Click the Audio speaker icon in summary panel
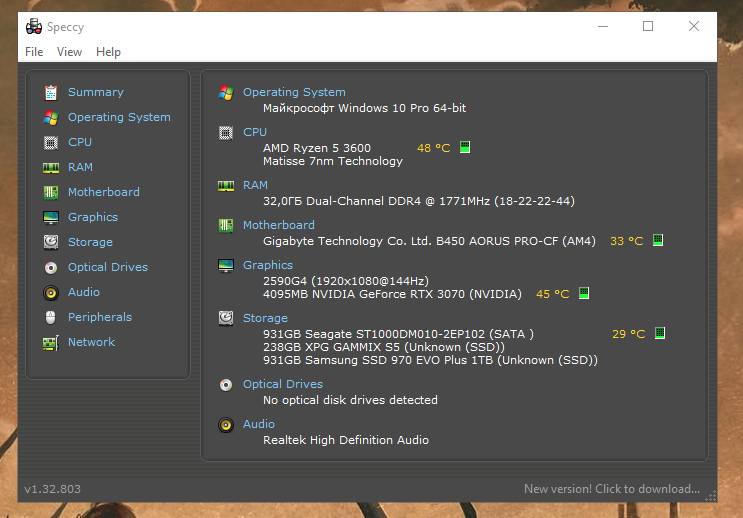Image resolution: width=743 pixels, height=518 pixels. point(226,425)
